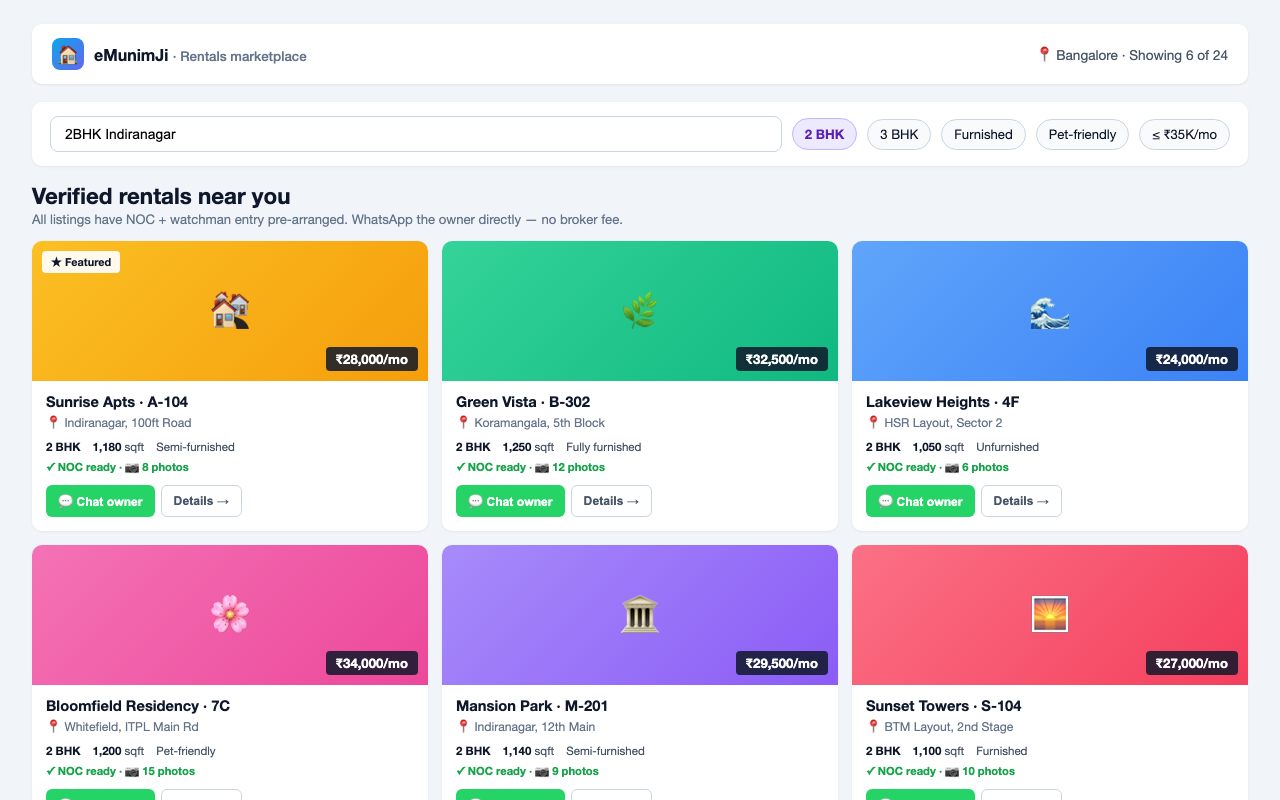The width and height of the screenshot is (1280, 800).
Task: Click the Rentals marketplace subtitle
Action: pyautogui.click(x=243, y=56)
